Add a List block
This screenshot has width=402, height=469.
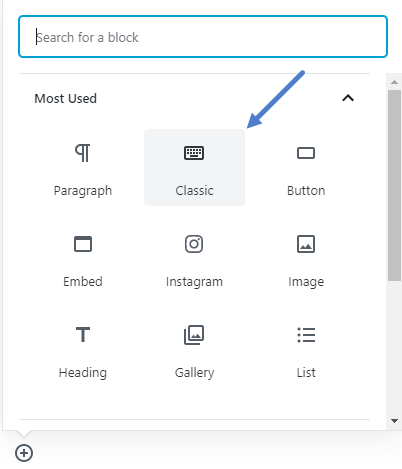click(306, 349)
